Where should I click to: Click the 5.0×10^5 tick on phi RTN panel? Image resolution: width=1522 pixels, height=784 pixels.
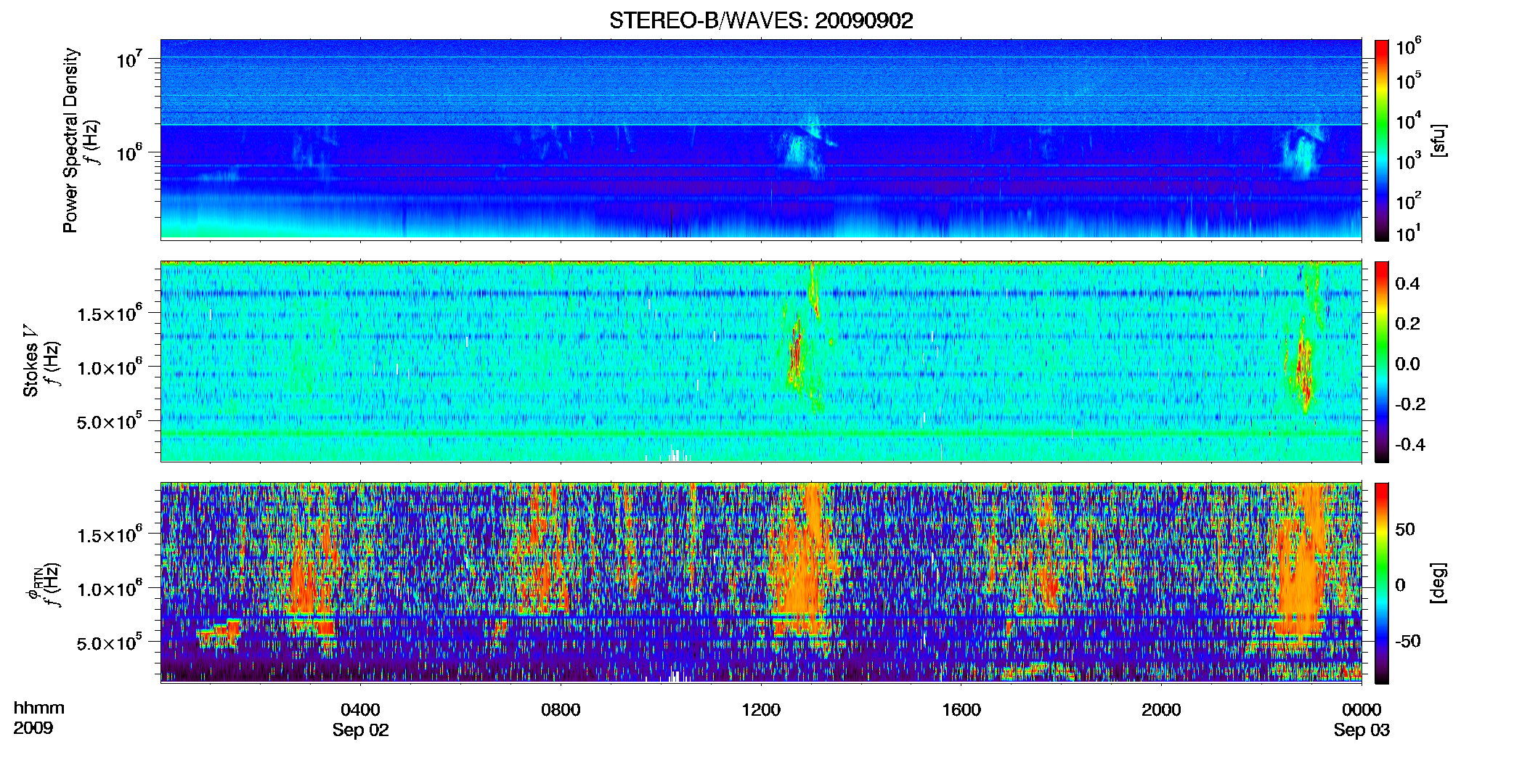point(110,642)
